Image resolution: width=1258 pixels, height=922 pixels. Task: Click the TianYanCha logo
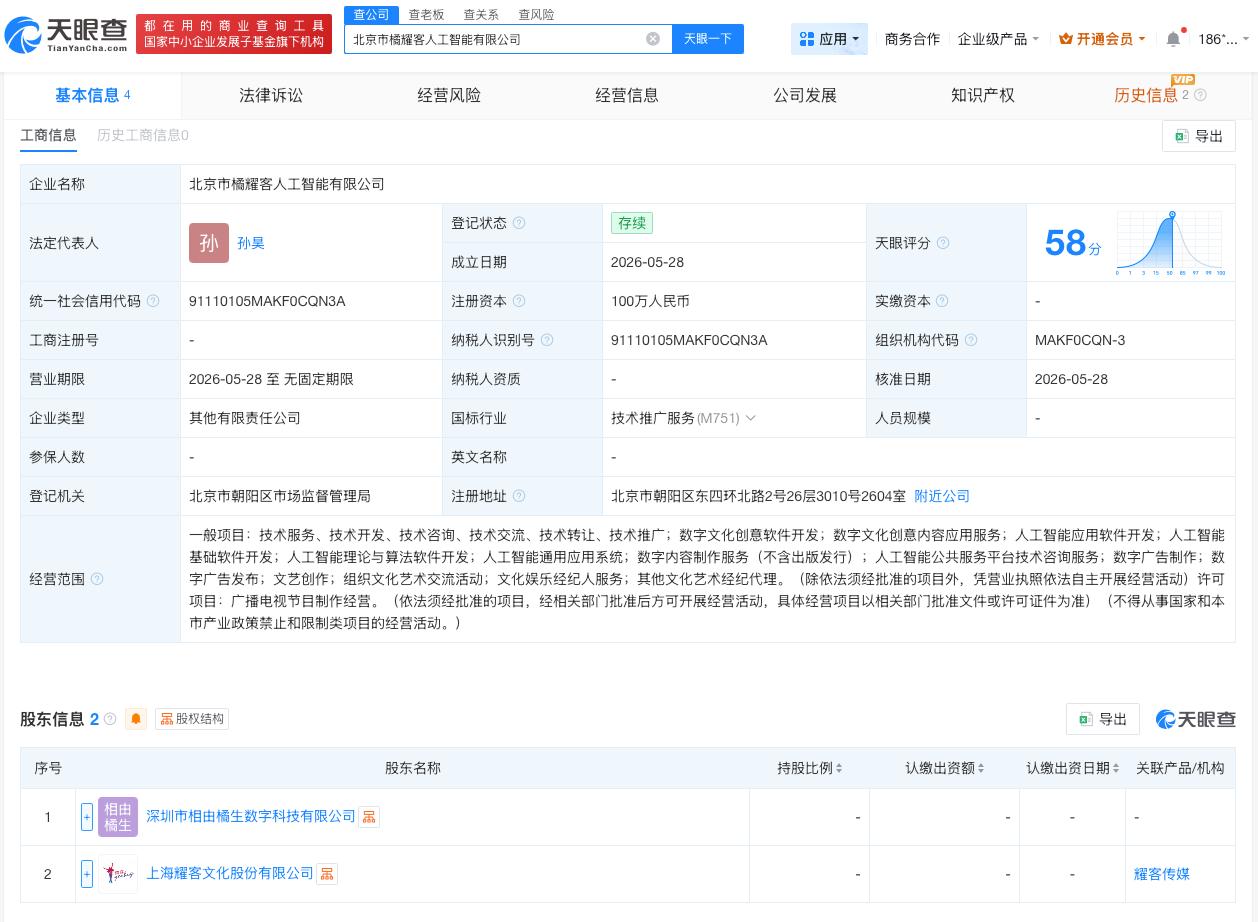click(66, 35)
